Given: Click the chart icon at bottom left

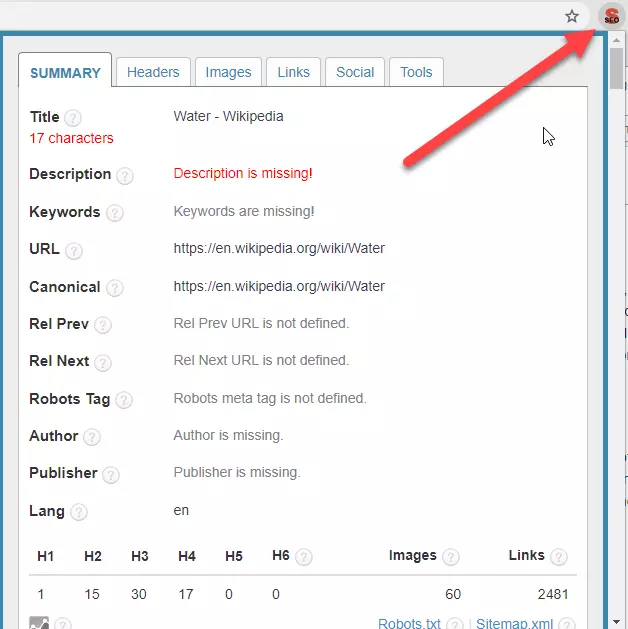Looking at the screenshot, I should pyautogui.click(x=39, y=623).
